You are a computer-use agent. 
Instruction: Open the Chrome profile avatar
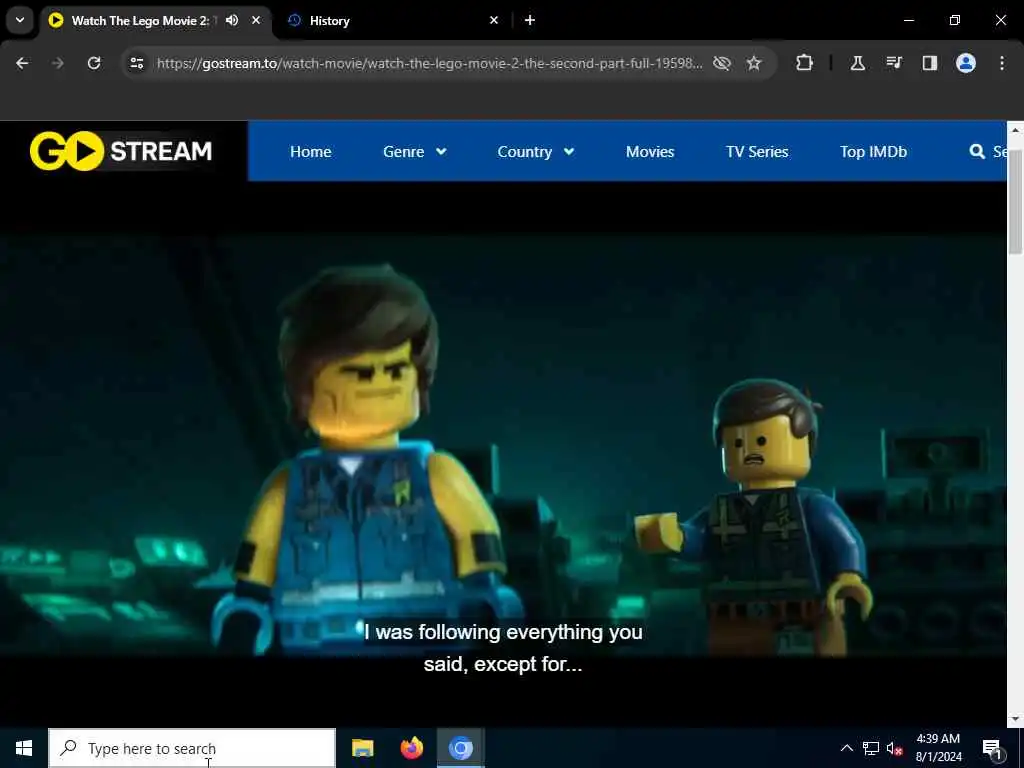click(x=966, y=63)
